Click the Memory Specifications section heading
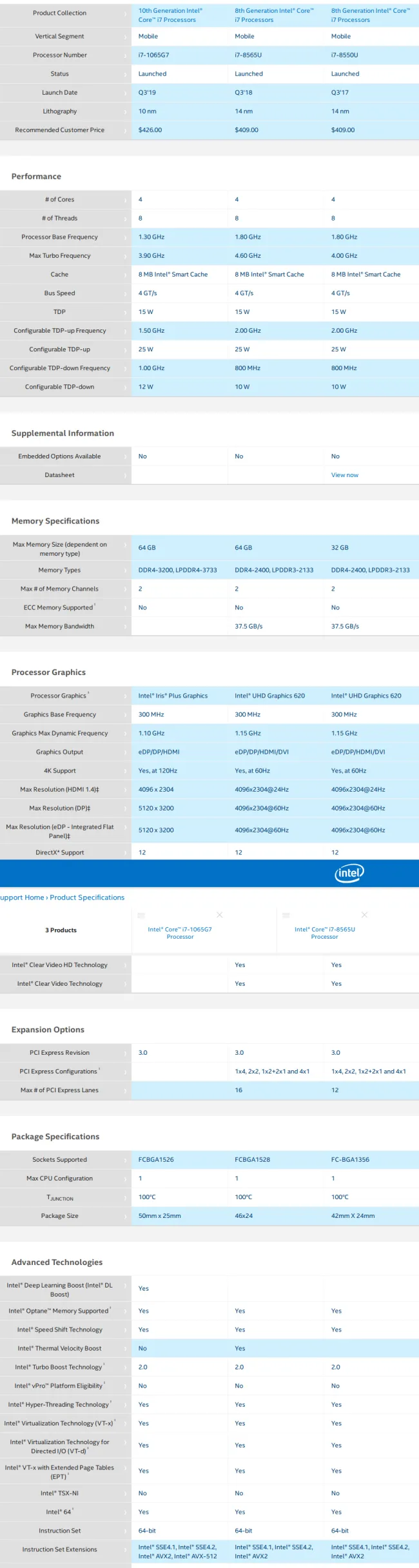The width and height of the screenshot is (419, 1568). 55,521
